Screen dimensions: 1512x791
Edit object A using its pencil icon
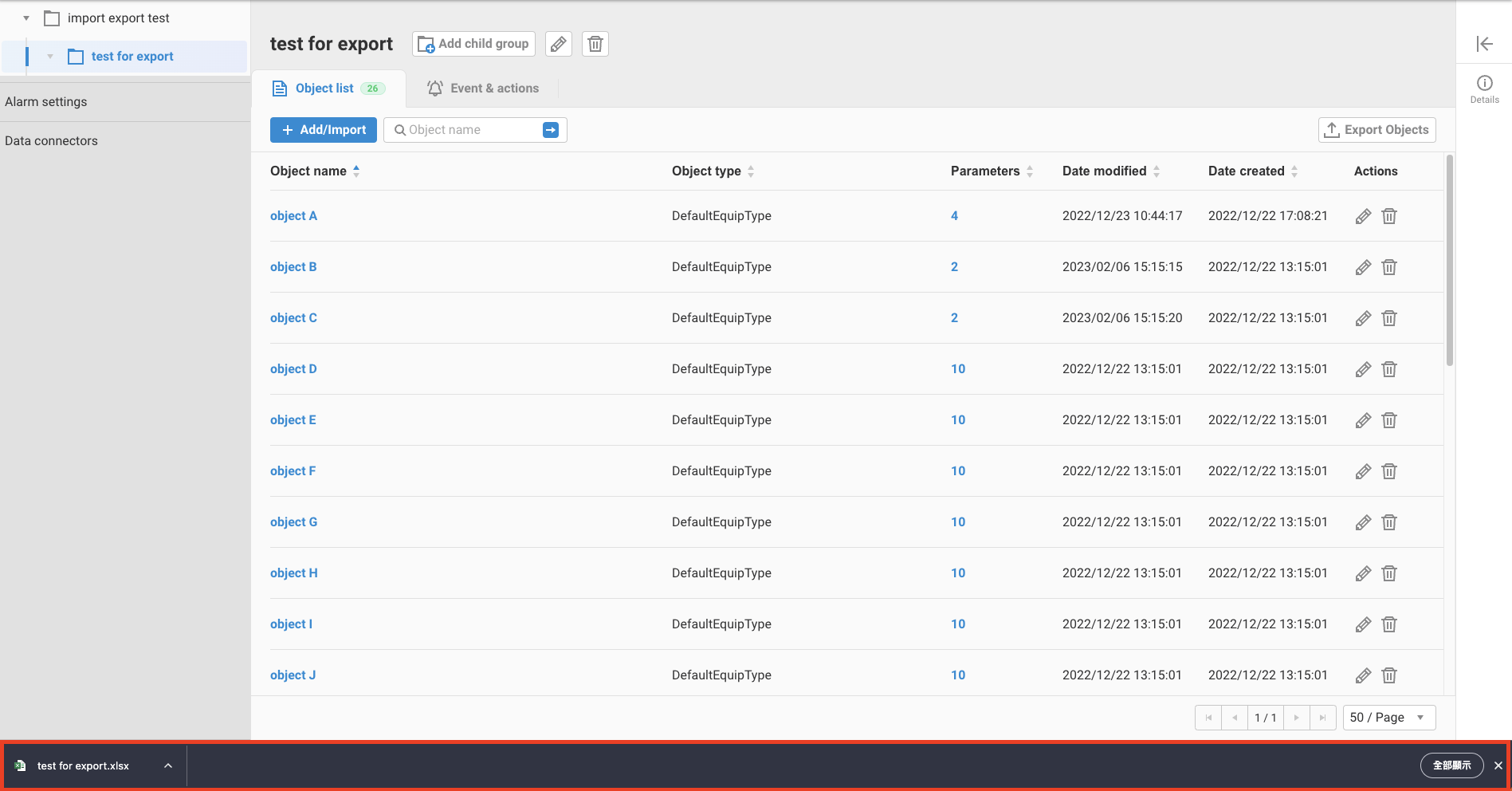point(1363,216)
